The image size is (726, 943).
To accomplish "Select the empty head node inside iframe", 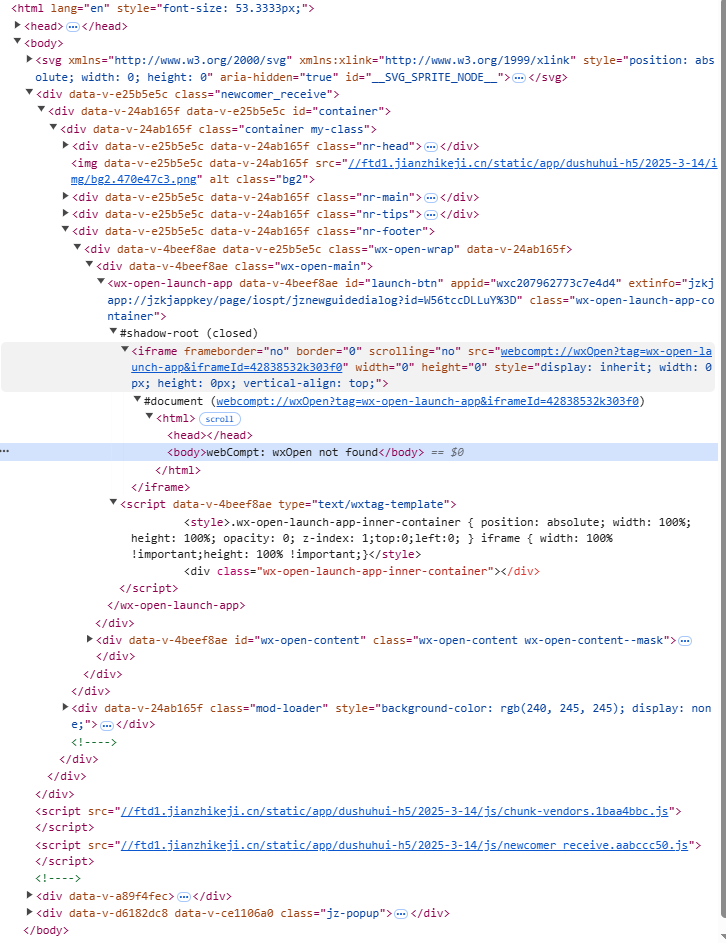I will [209, 435].
